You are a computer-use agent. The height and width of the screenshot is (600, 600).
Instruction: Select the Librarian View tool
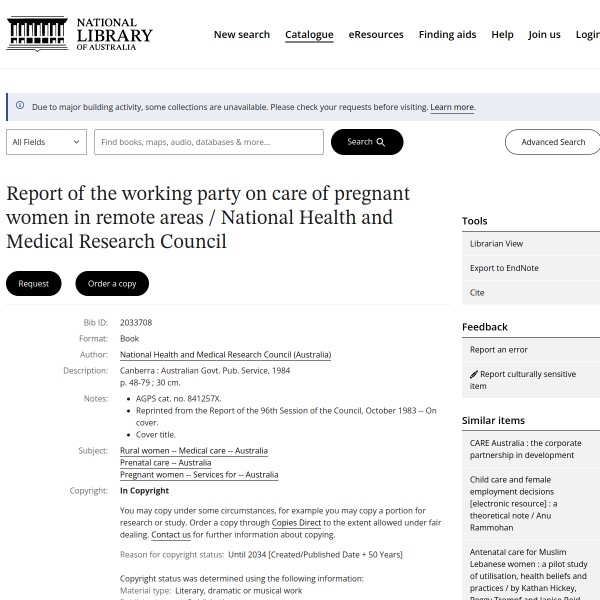tap(496, 244)
